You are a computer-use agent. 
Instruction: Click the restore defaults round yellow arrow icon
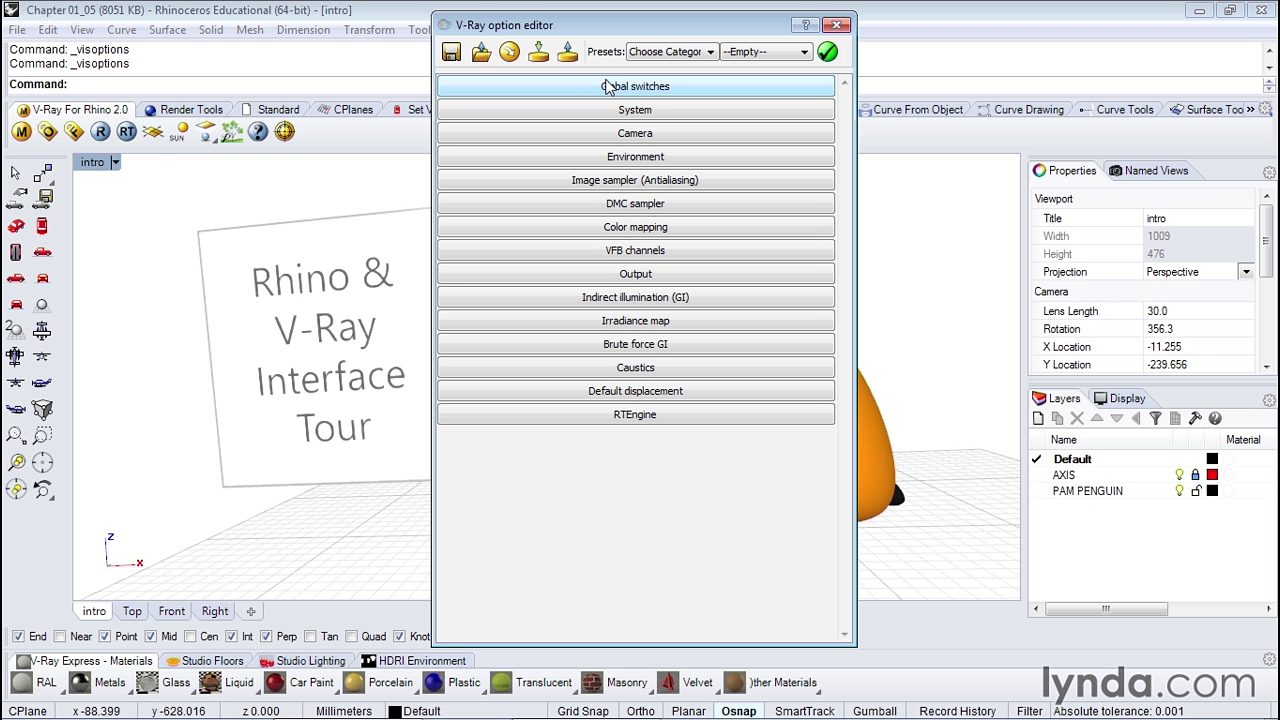tap(510, 52)
